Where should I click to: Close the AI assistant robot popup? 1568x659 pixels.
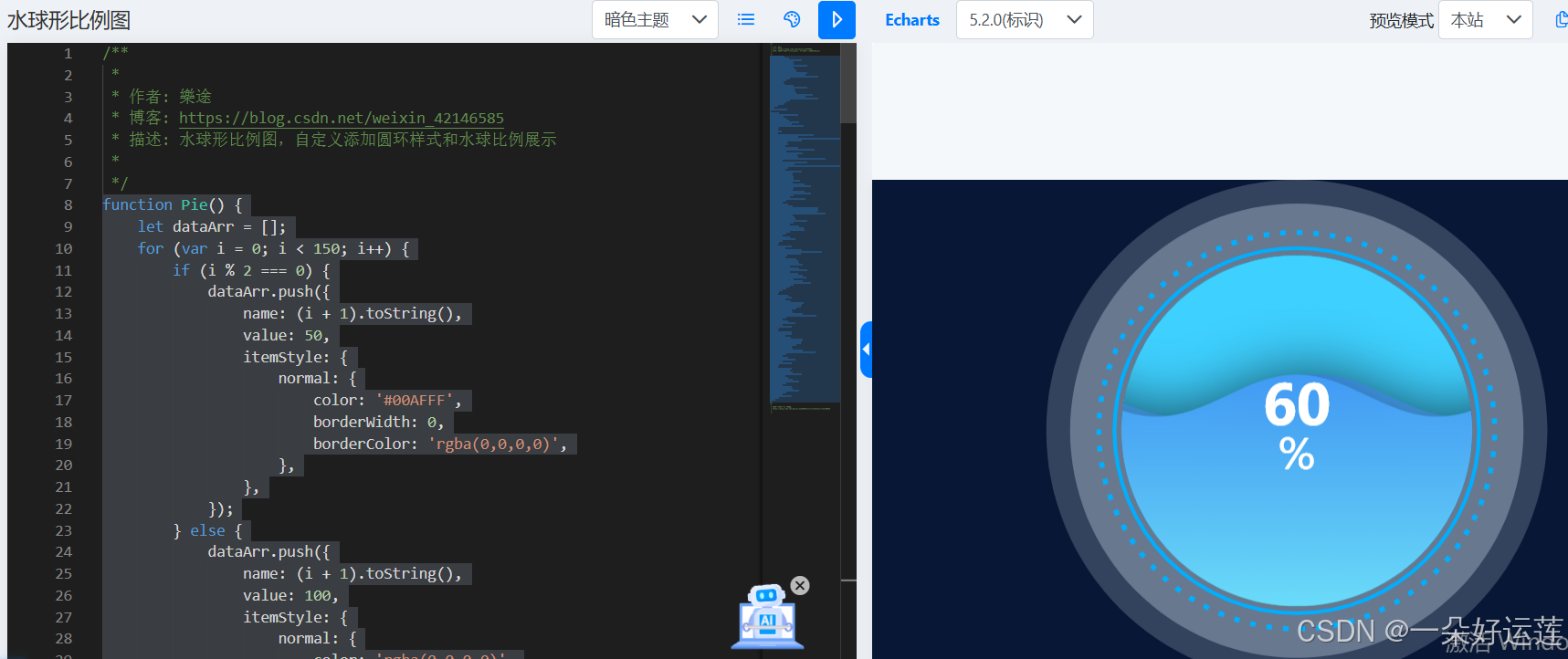tap(800, 586)
